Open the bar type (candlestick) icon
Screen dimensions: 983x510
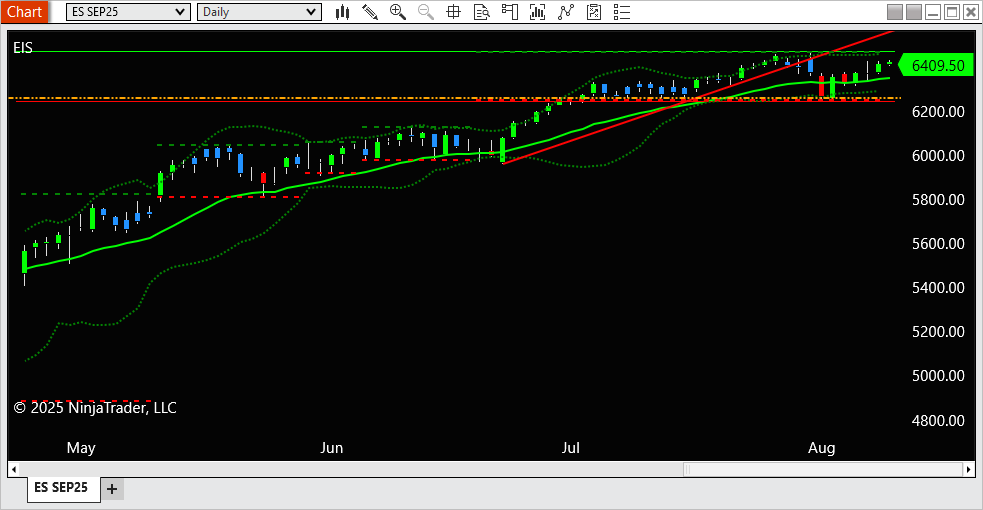pyautogui.click(x=342, y=12)
